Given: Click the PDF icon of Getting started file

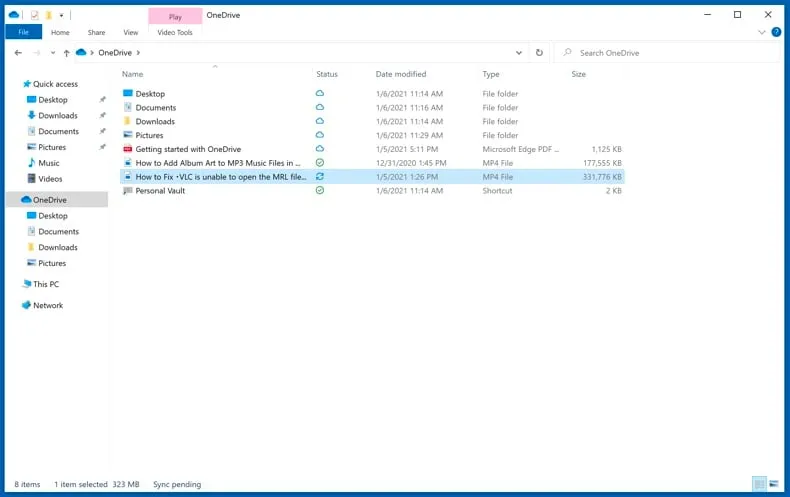Looking at the screenshot, I should point(127,149).
